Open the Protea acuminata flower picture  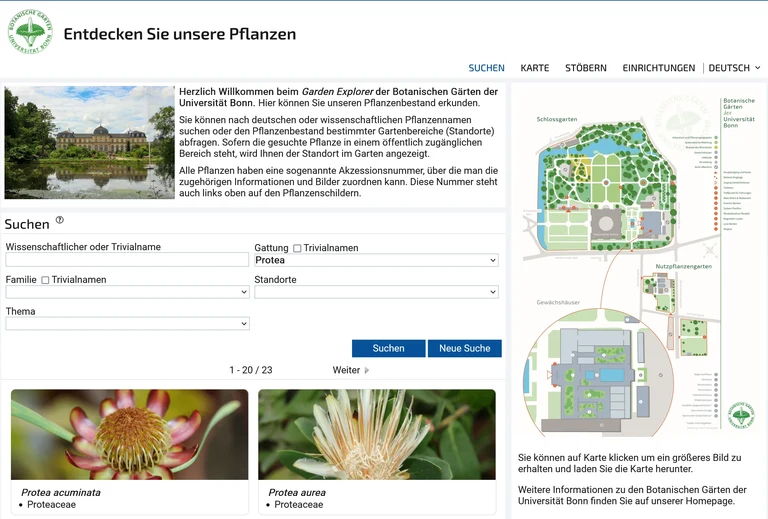coord(130,434)
